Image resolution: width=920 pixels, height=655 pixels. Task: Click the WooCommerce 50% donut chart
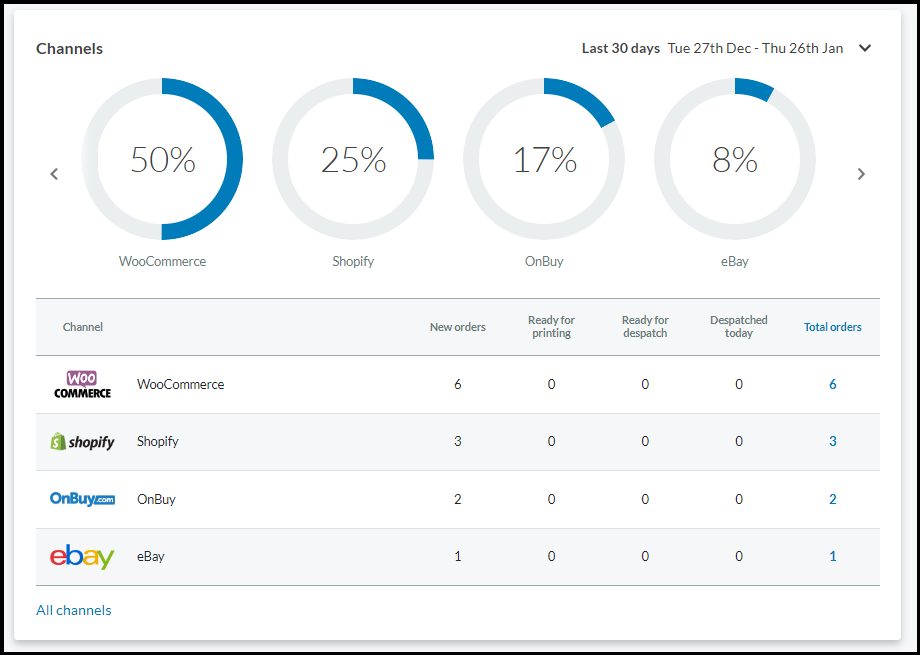[162, 159]
